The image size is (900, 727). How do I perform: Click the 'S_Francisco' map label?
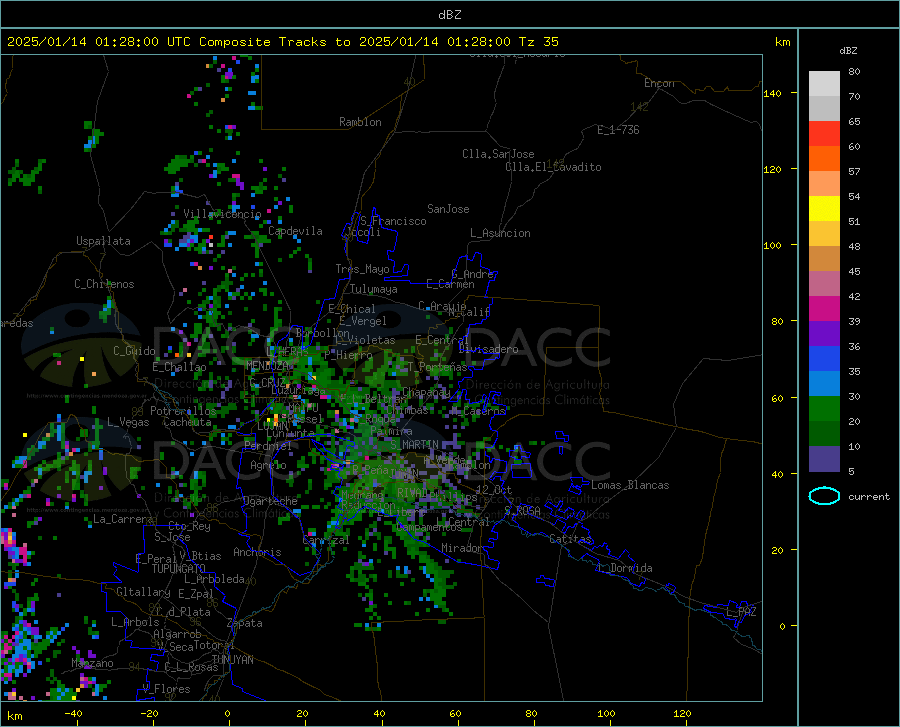pos(393,221)
